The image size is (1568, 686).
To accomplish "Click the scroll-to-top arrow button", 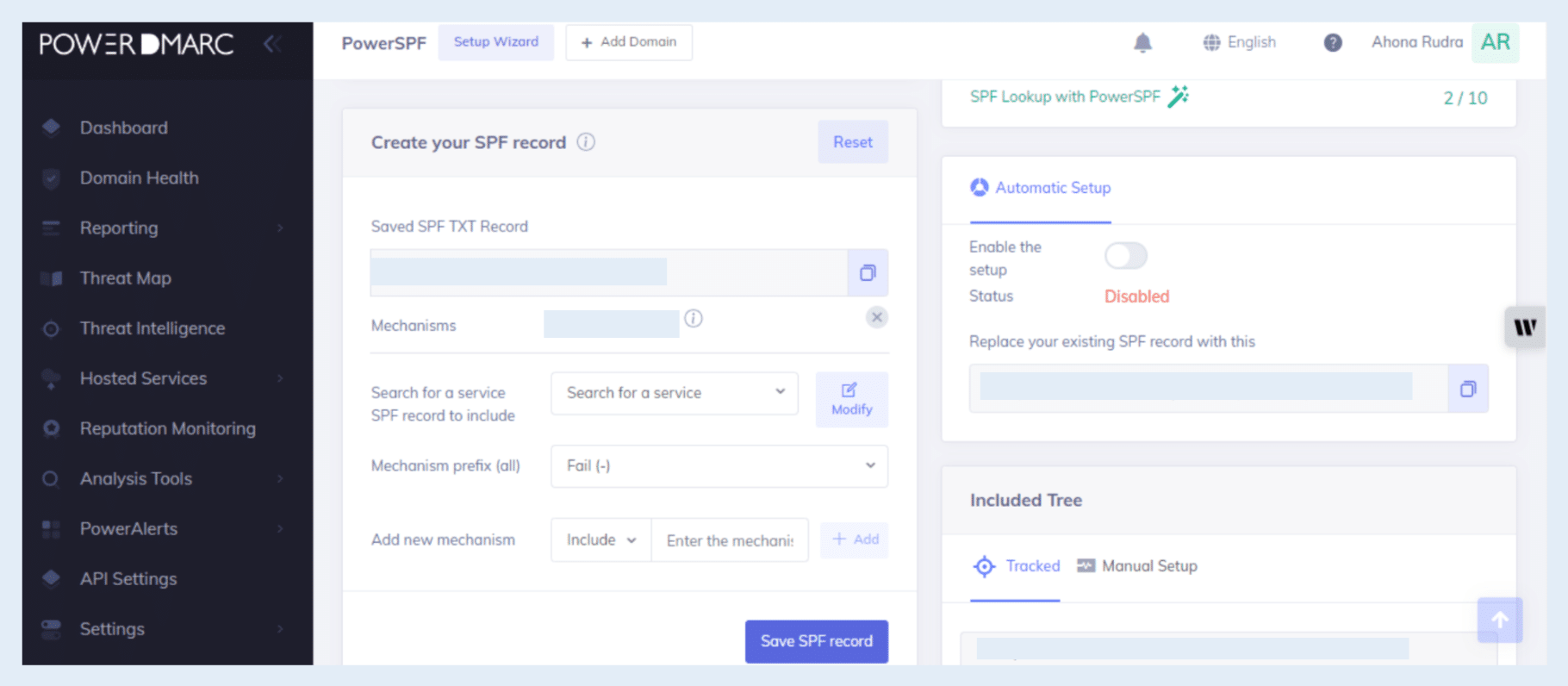I will [x=1500, y=620].
